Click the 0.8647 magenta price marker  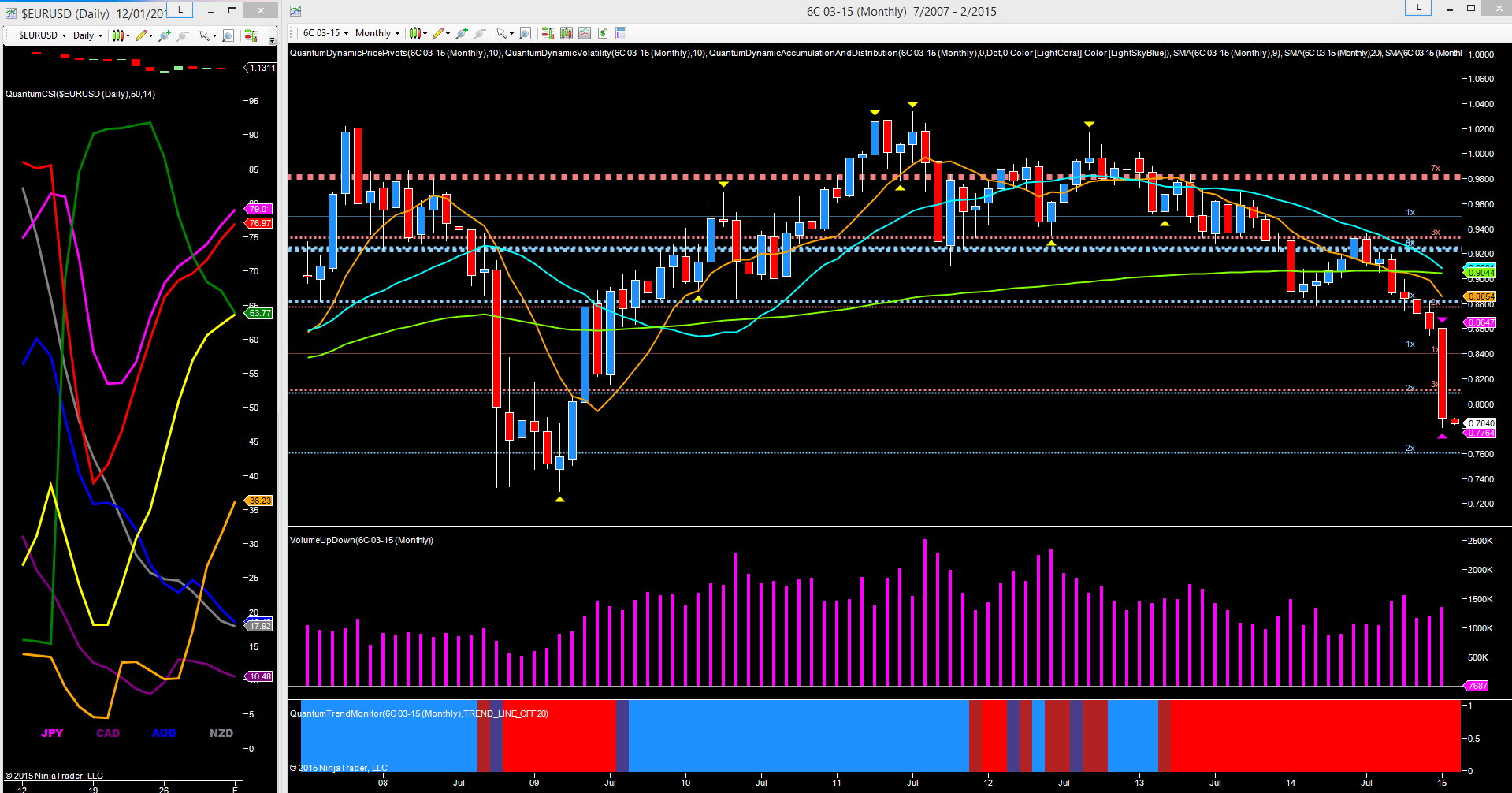coord(1480,322)
